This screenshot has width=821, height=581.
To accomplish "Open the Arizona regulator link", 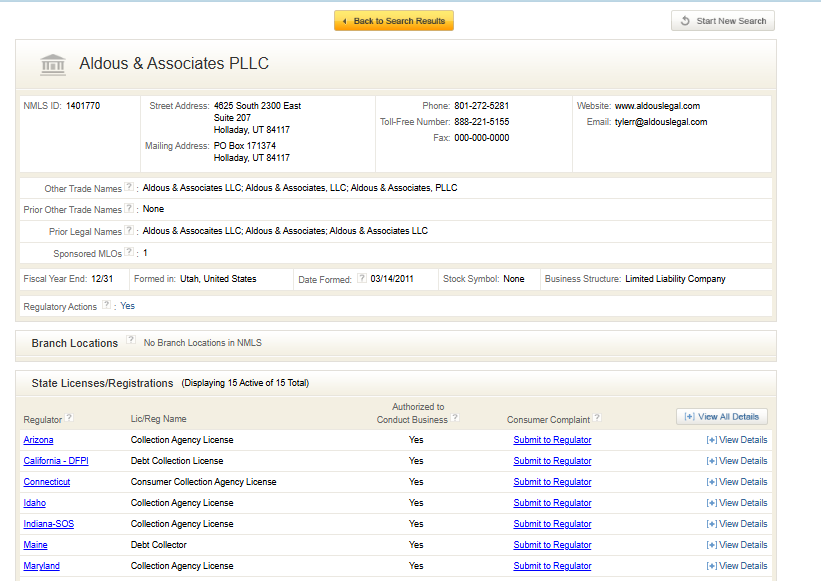I will (x=38, y=440).
